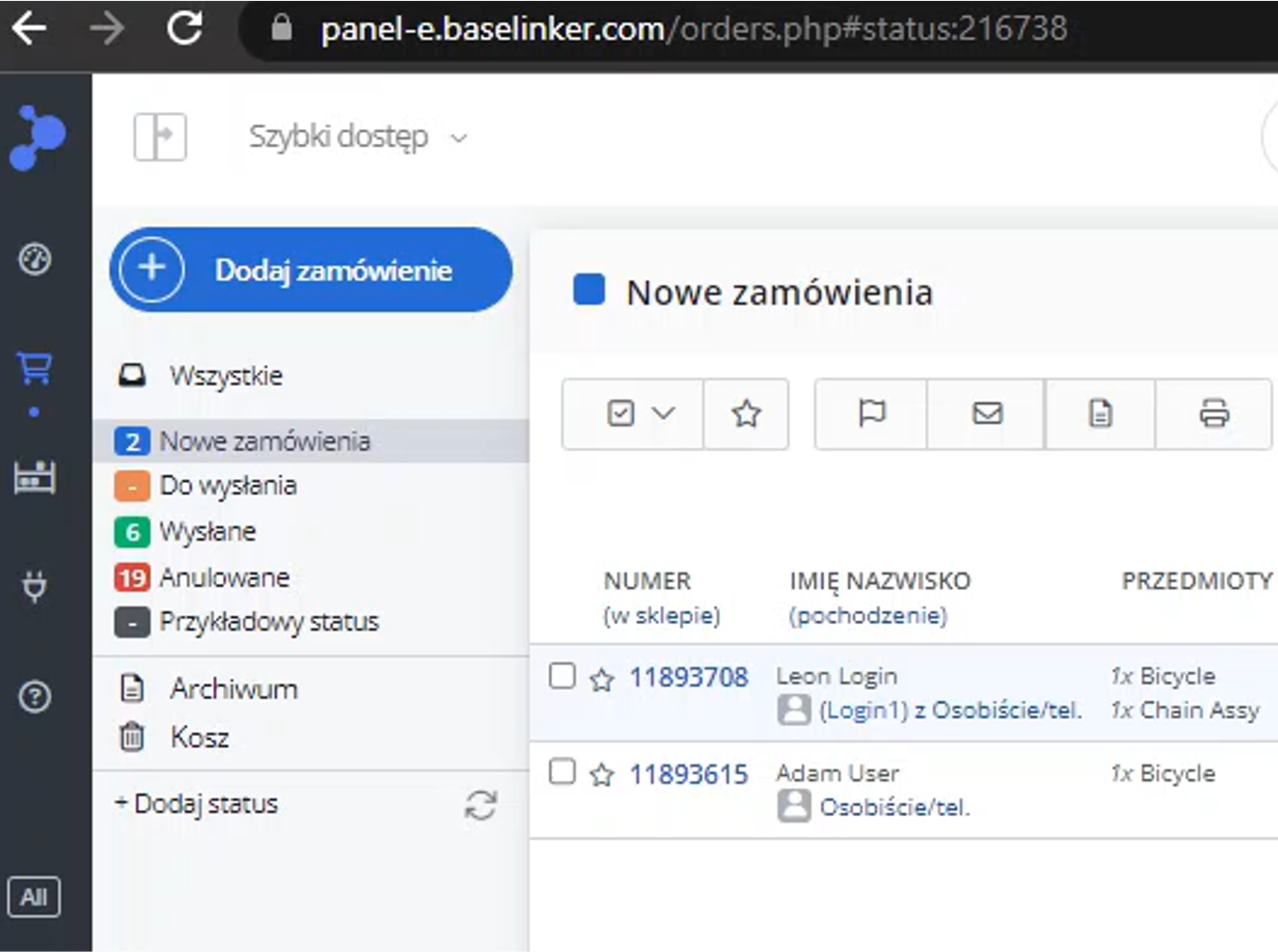Click NUMER column header

tap(647, 581)
